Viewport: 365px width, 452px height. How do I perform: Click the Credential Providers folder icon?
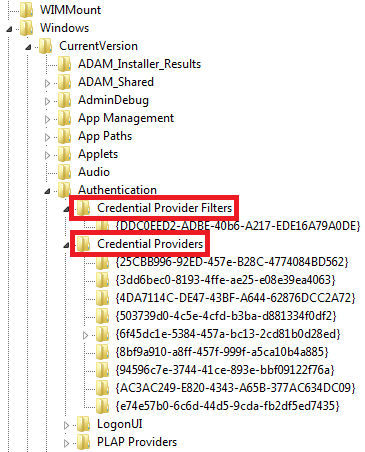84,244
